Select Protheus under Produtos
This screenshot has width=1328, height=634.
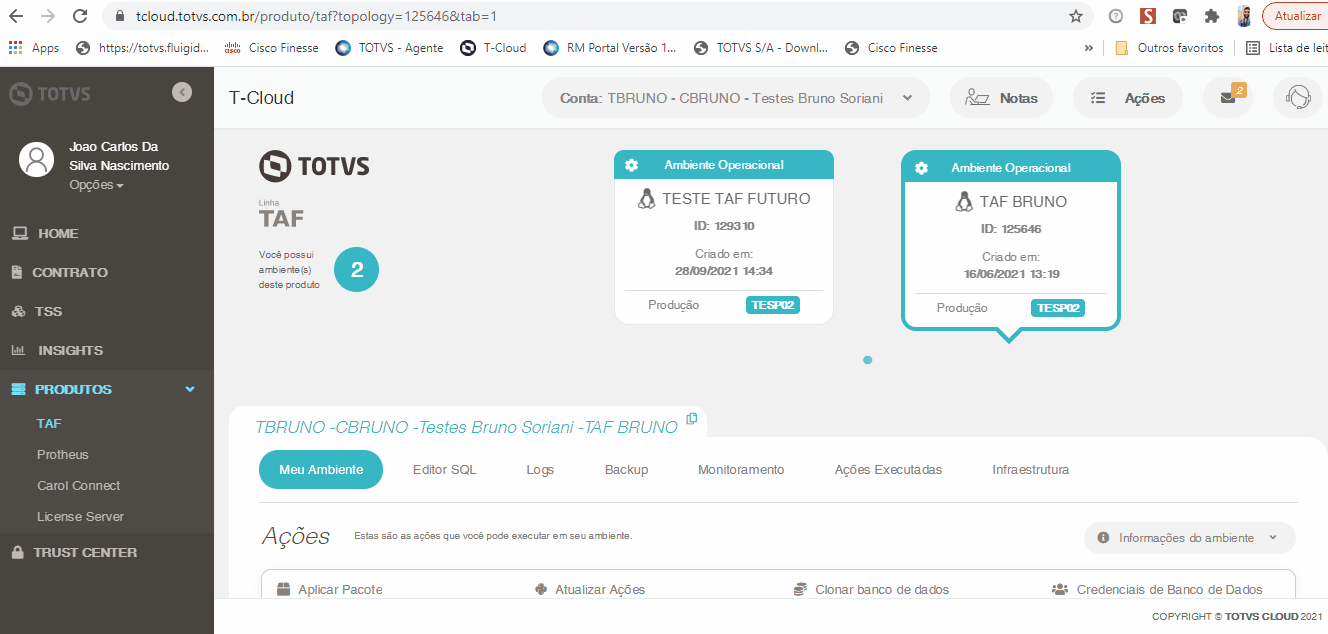pyautogui.click(x=63, y=454)
